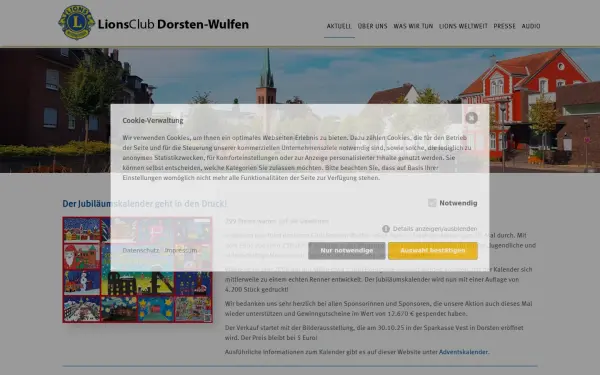The width and height of the screenshot is (600, 375).
Task: Close the cookie dialog with X icon
Action: [x=471, y=118]
